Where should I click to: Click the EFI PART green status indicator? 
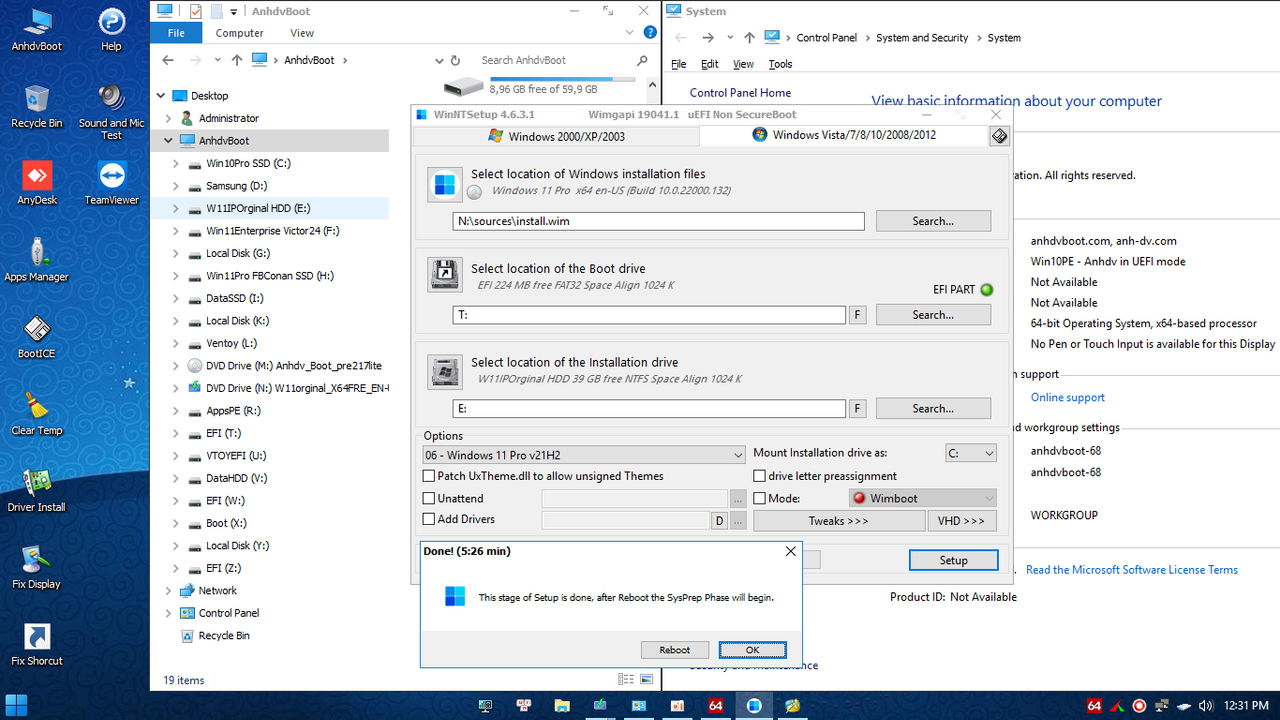pyautogui.click(x=987, y=289)
